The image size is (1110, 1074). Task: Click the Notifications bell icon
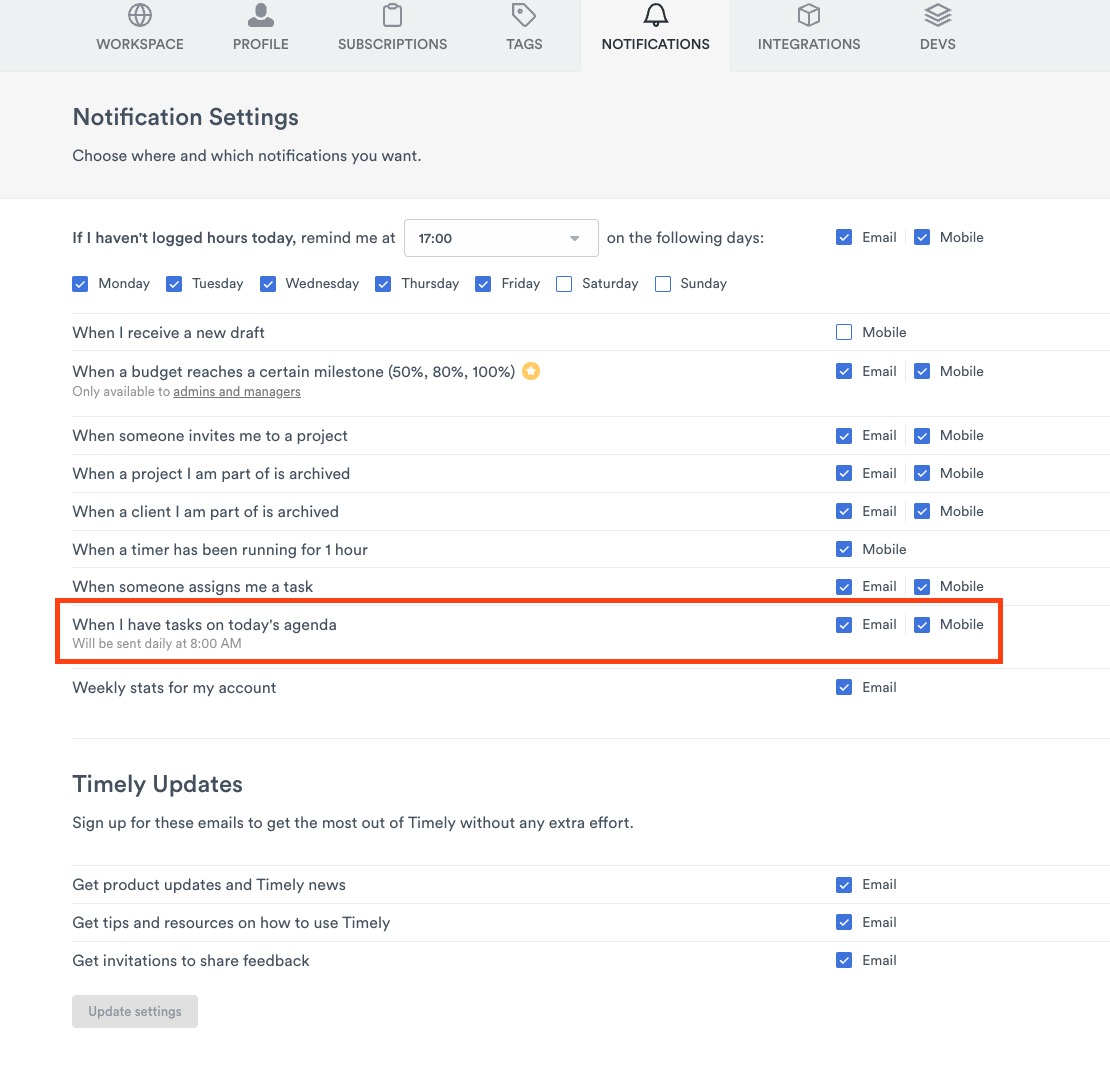(x=655, y=15)
